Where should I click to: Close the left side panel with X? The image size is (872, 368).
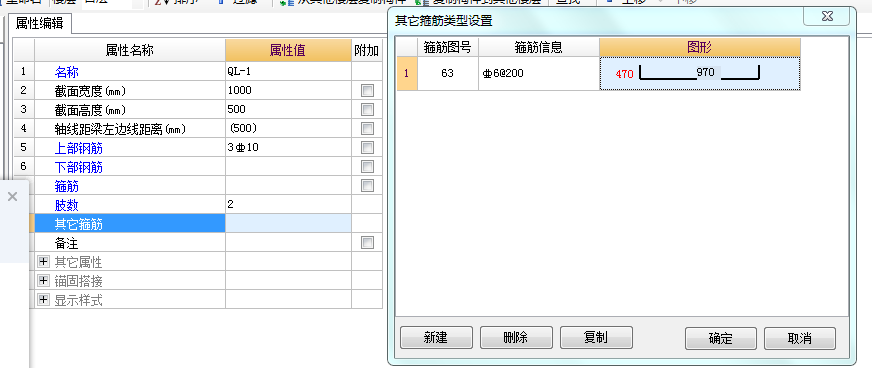13,196
